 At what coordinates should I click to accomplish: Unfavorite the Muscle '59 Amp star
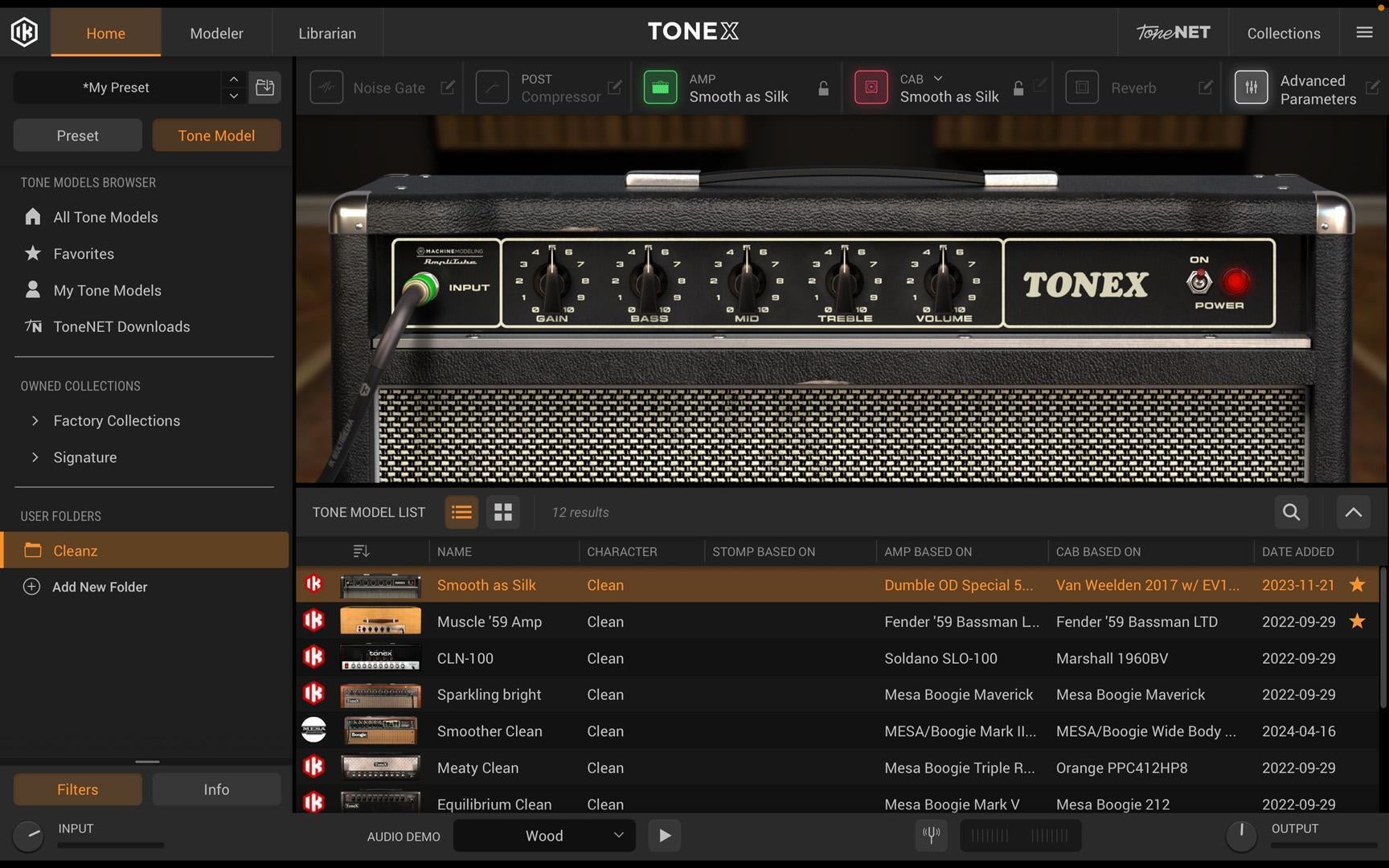click(1357, 621)
